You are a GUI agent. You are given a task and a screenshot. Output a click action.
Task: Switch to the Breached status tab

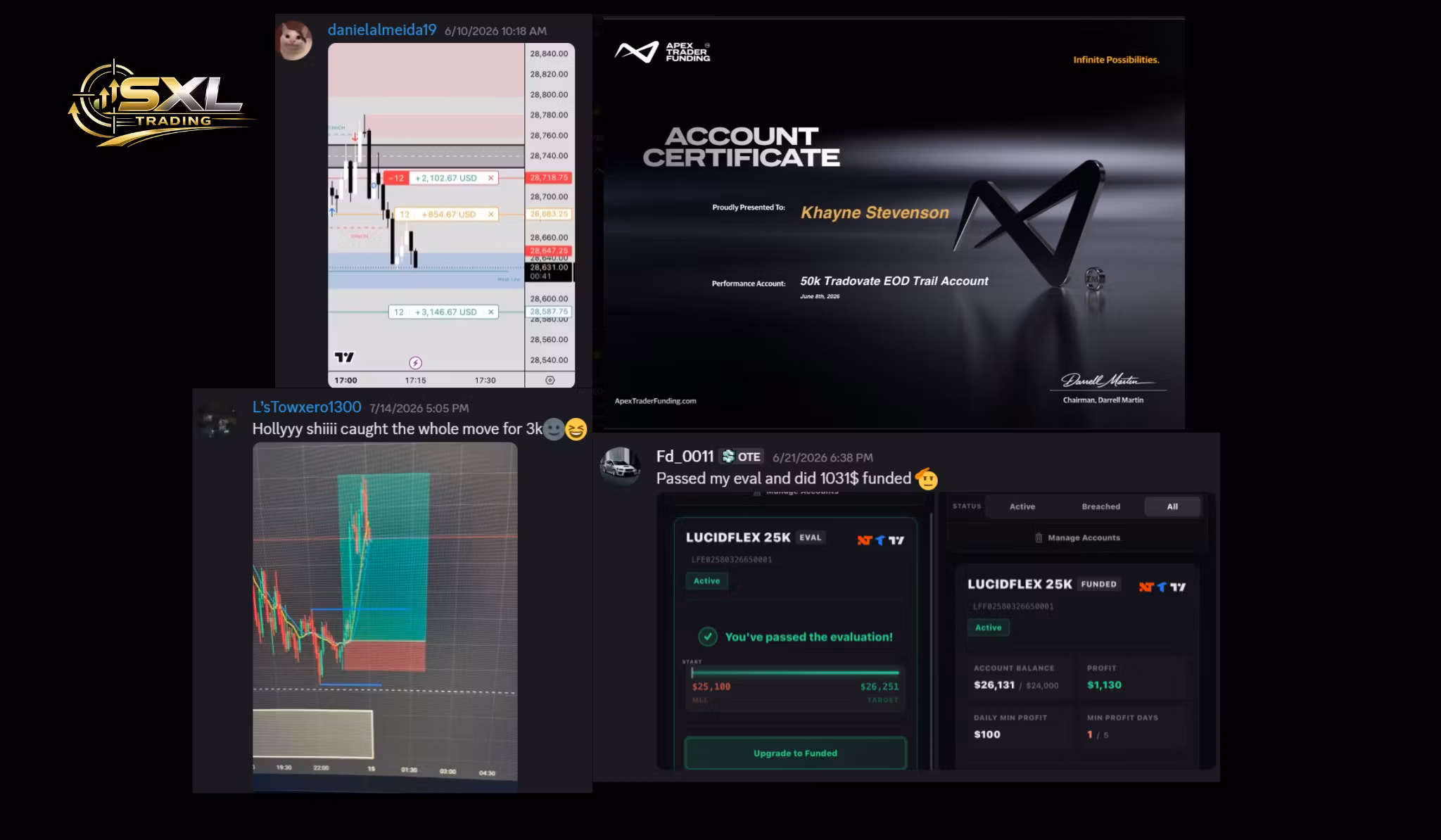click(1100, 507)
